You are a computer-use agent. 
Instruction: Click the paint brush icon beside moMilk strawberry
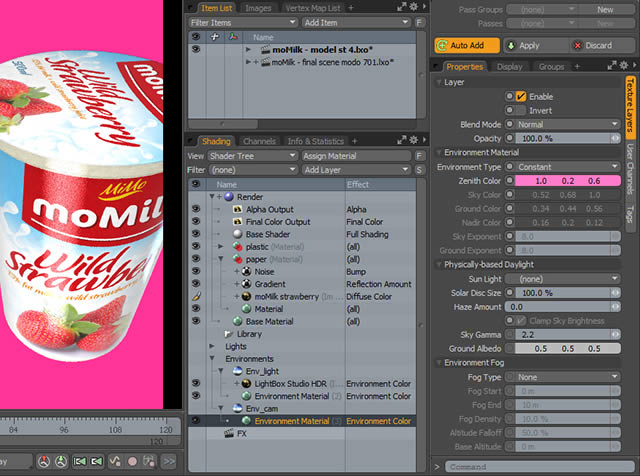[196, 296]
